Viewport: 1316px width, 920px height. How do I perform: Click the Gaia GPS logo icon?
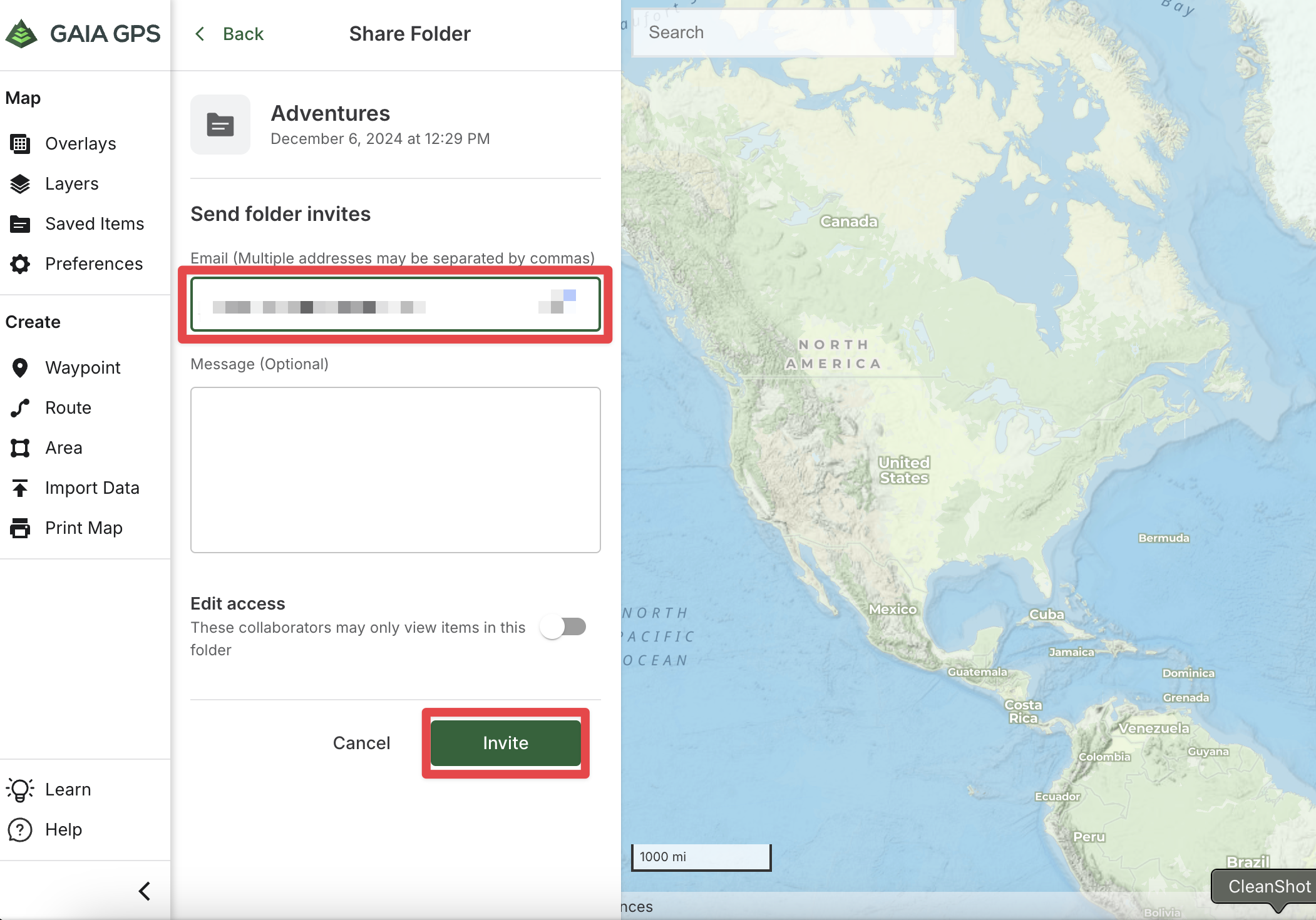(x=22, y=34)
